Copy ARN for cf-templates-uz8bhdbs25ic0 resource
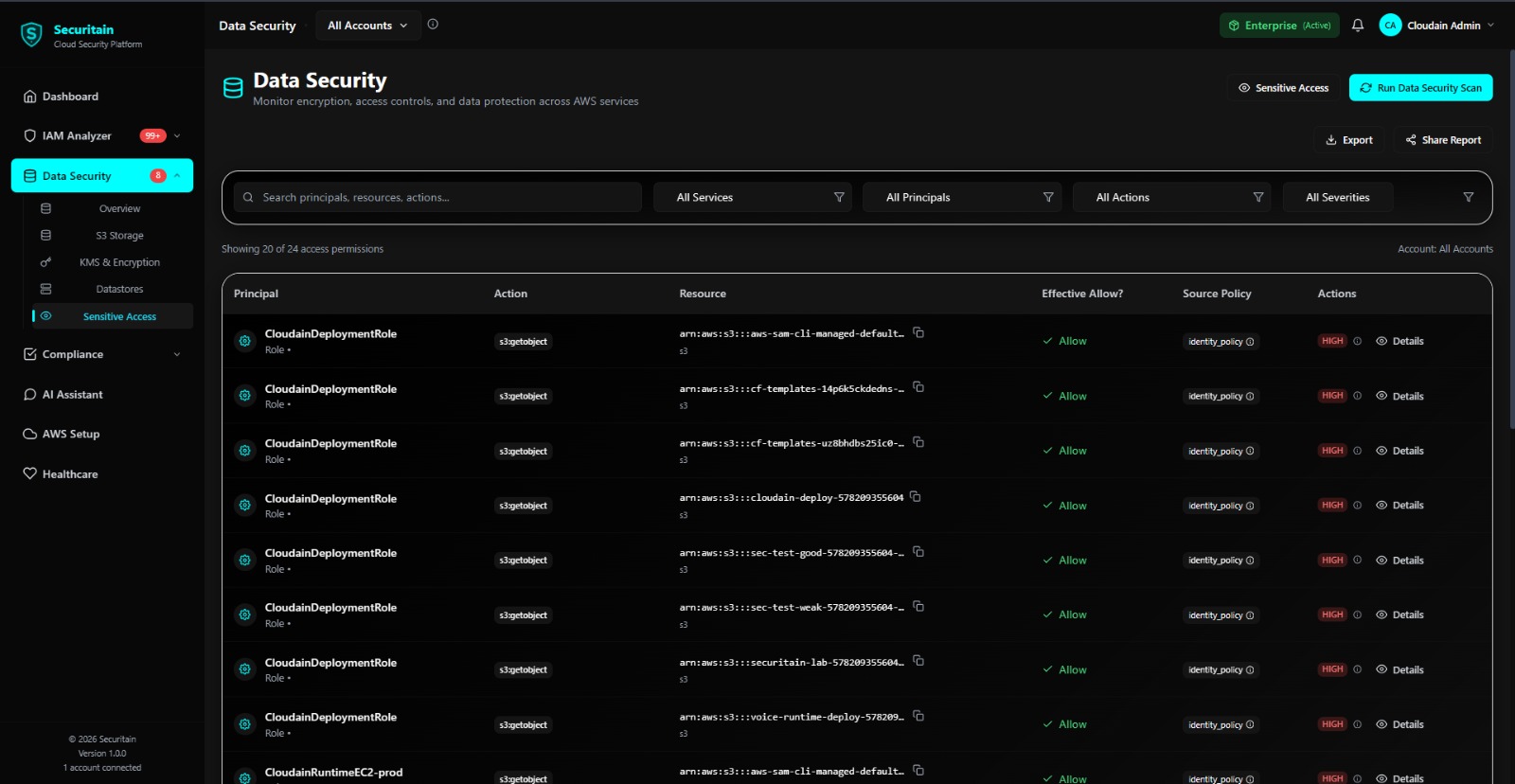Image resolution: width=1515 pixels, height=784 pixels. [918, 442]
